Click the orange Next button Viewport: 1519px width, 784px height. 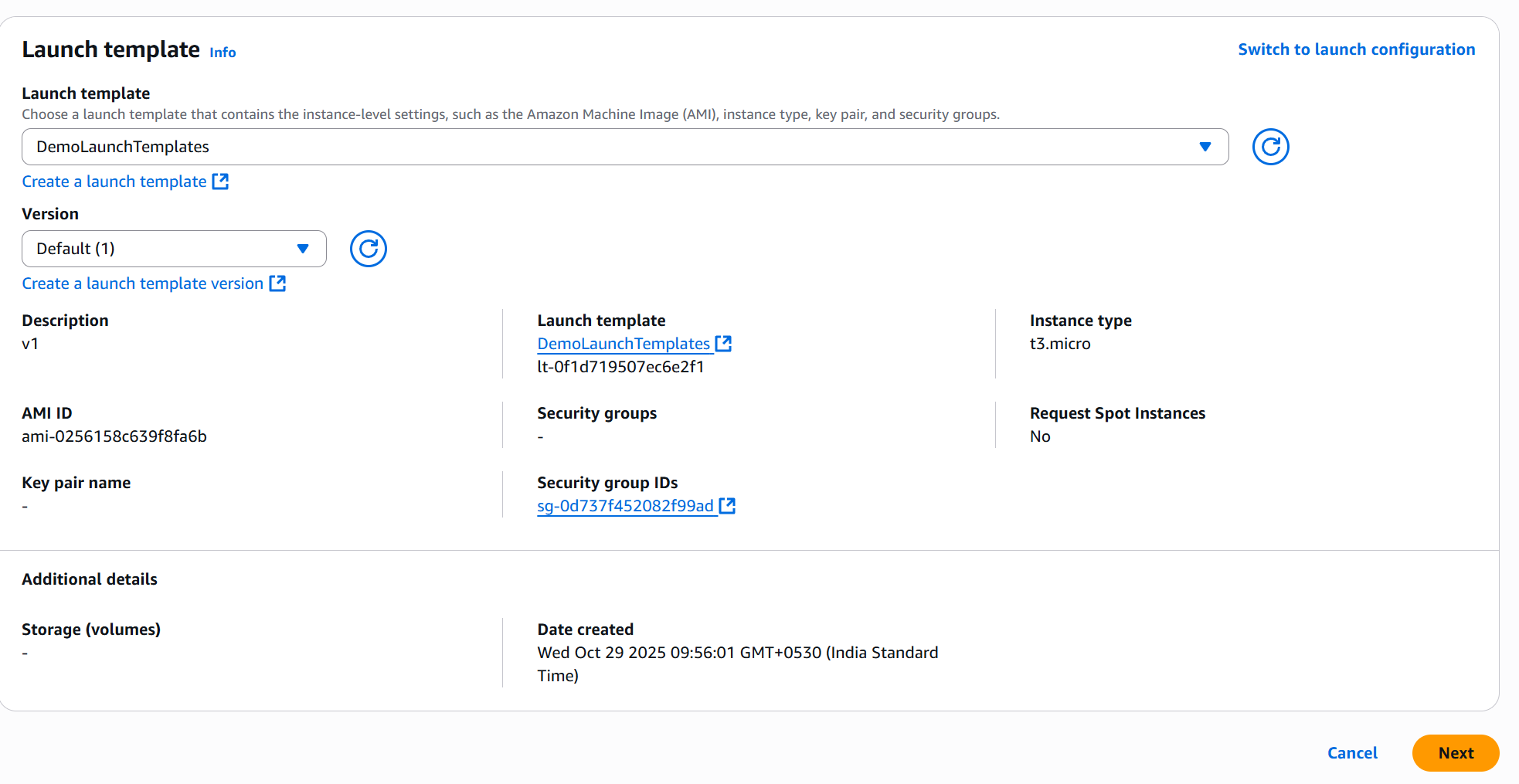pyautogui.click(x=1455, y=753)
